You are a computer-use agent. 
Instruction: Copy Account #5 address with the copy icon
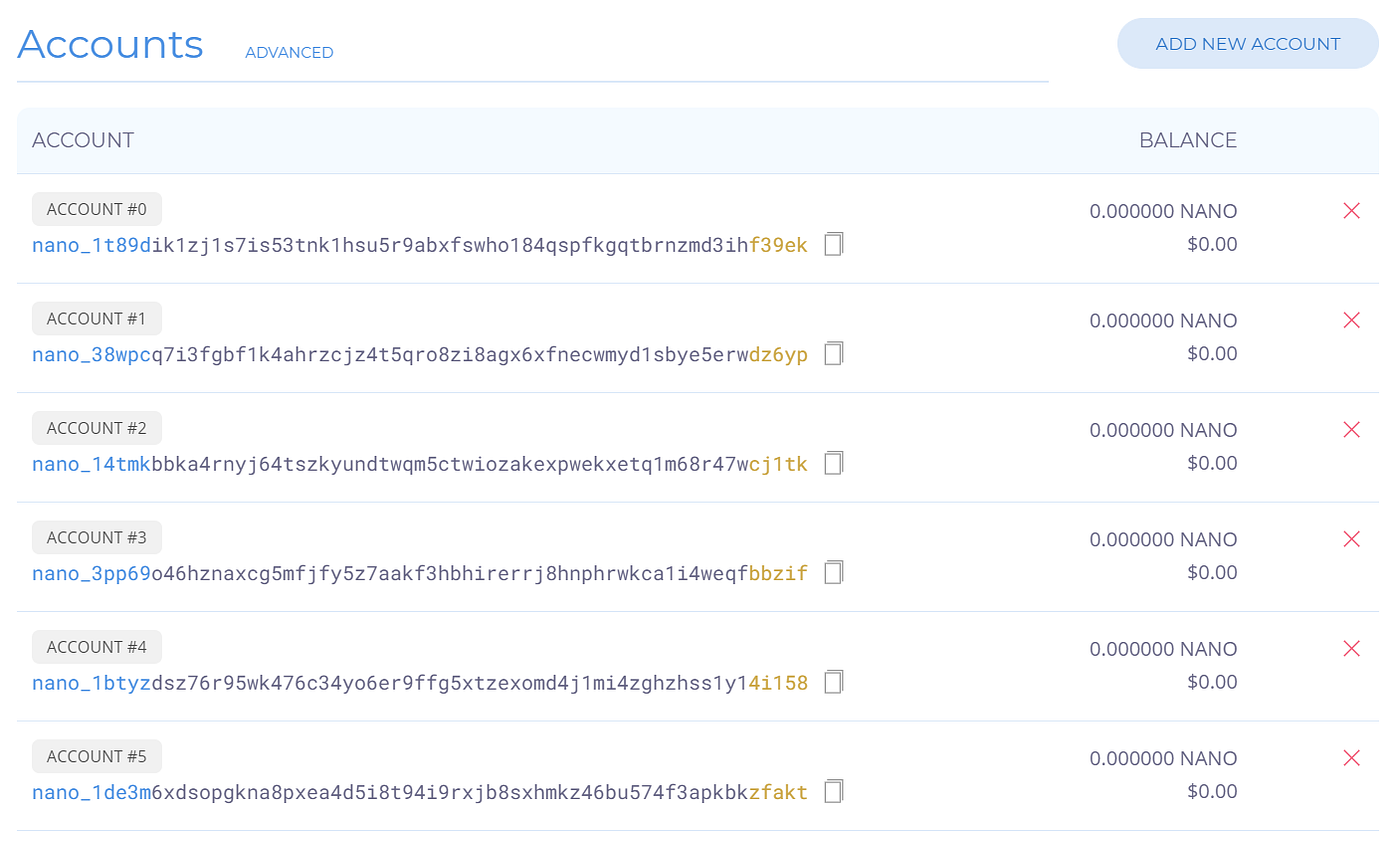834,791
